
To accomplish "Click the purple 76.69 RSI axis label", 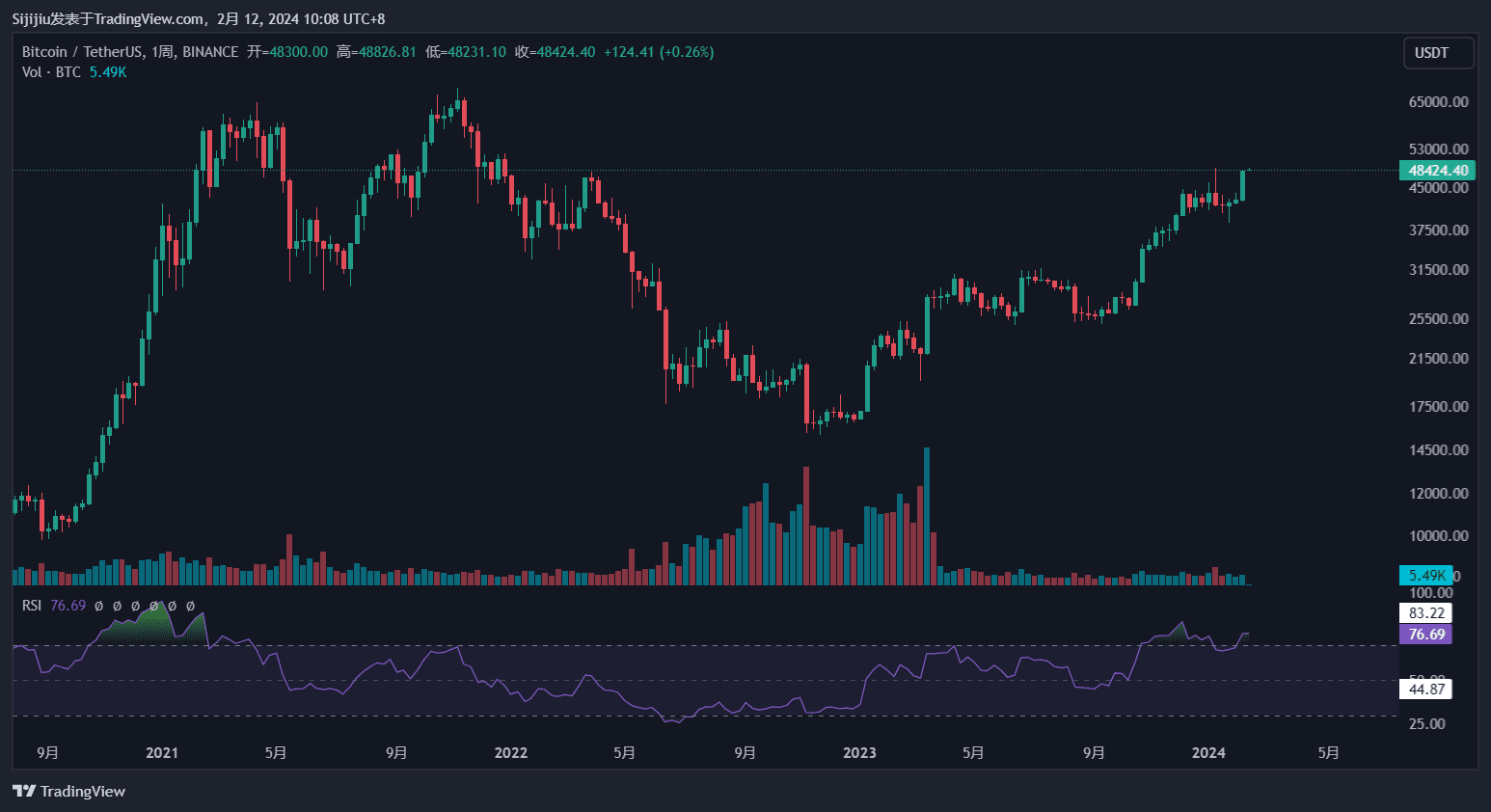I will pyautogui.click(x=1425, y=635).
